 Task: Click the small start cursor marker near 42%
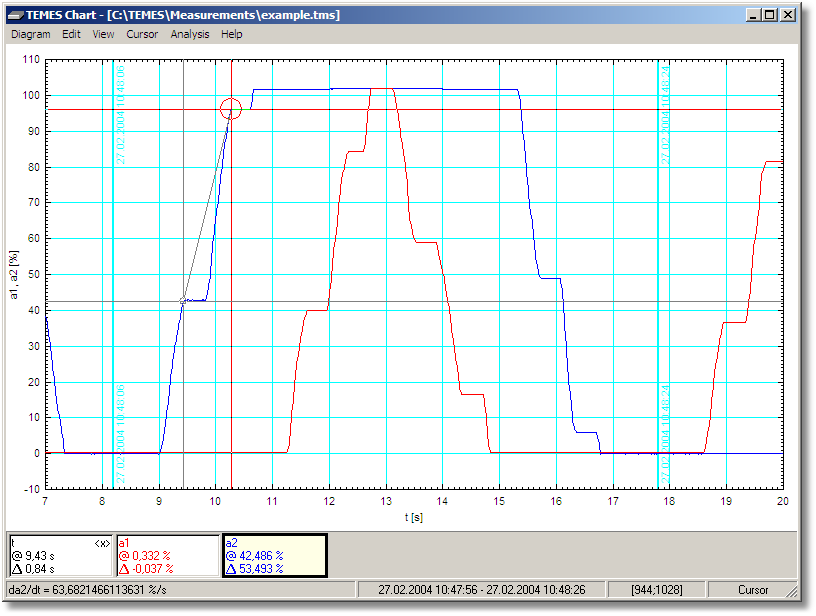[182, 301]
